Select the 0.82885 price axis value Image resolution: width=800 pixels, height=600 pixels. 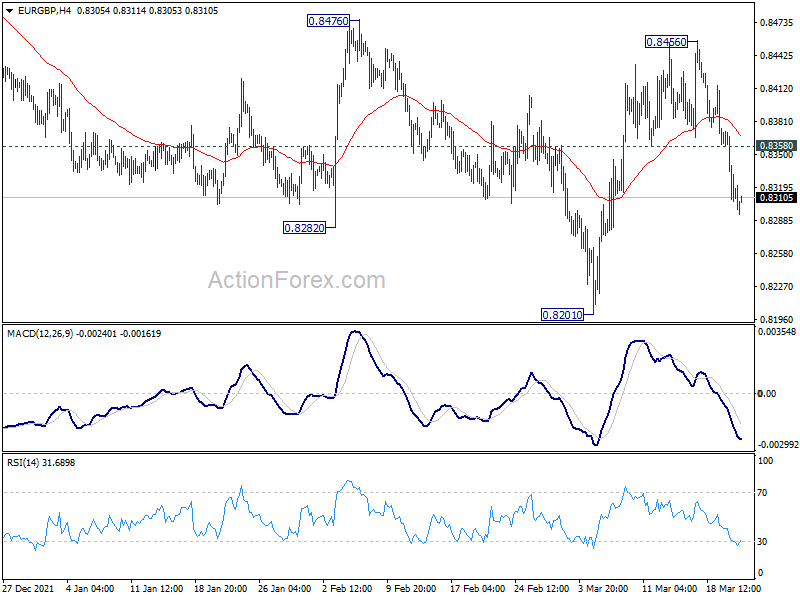(777, 220)
